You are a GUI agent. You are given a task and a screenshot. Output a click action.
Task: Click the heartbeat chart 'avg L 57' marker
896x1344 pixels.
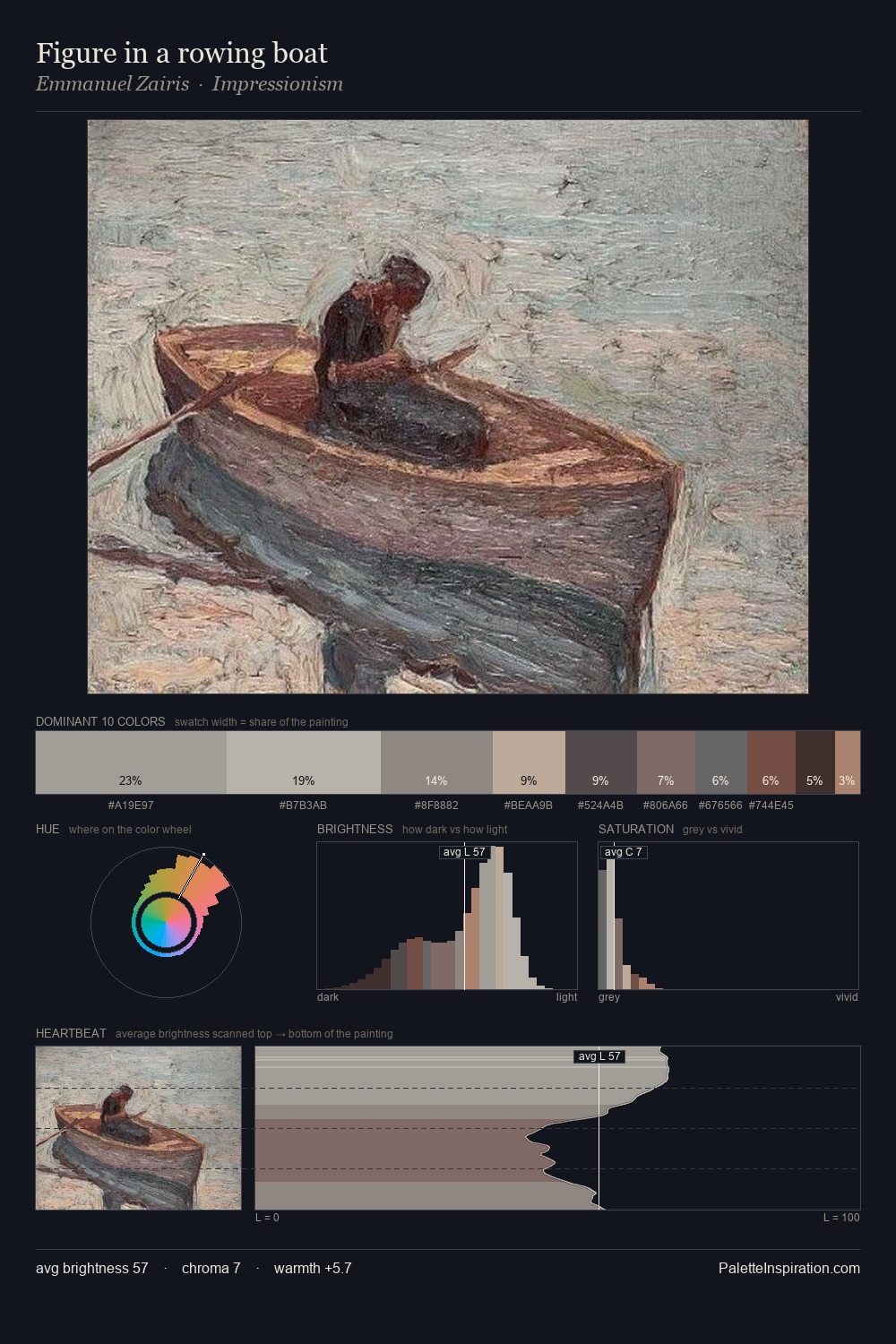pyautogui.click(x=599, y=1056)
